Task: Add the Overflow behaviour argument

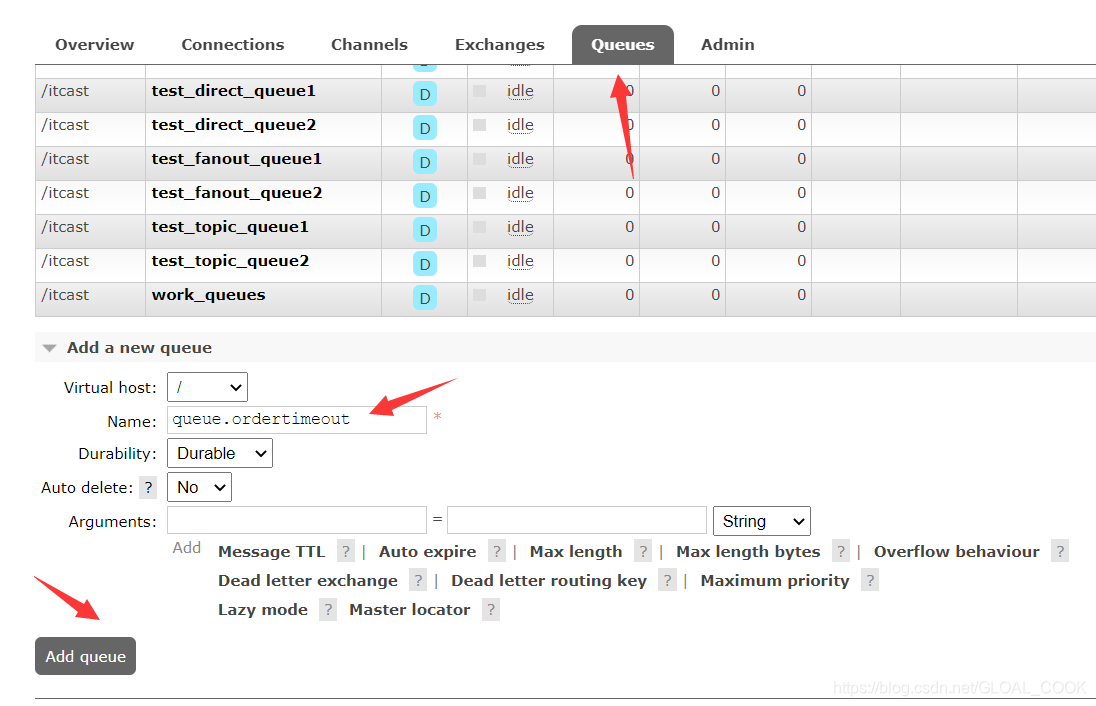Action: click(957, 552)
